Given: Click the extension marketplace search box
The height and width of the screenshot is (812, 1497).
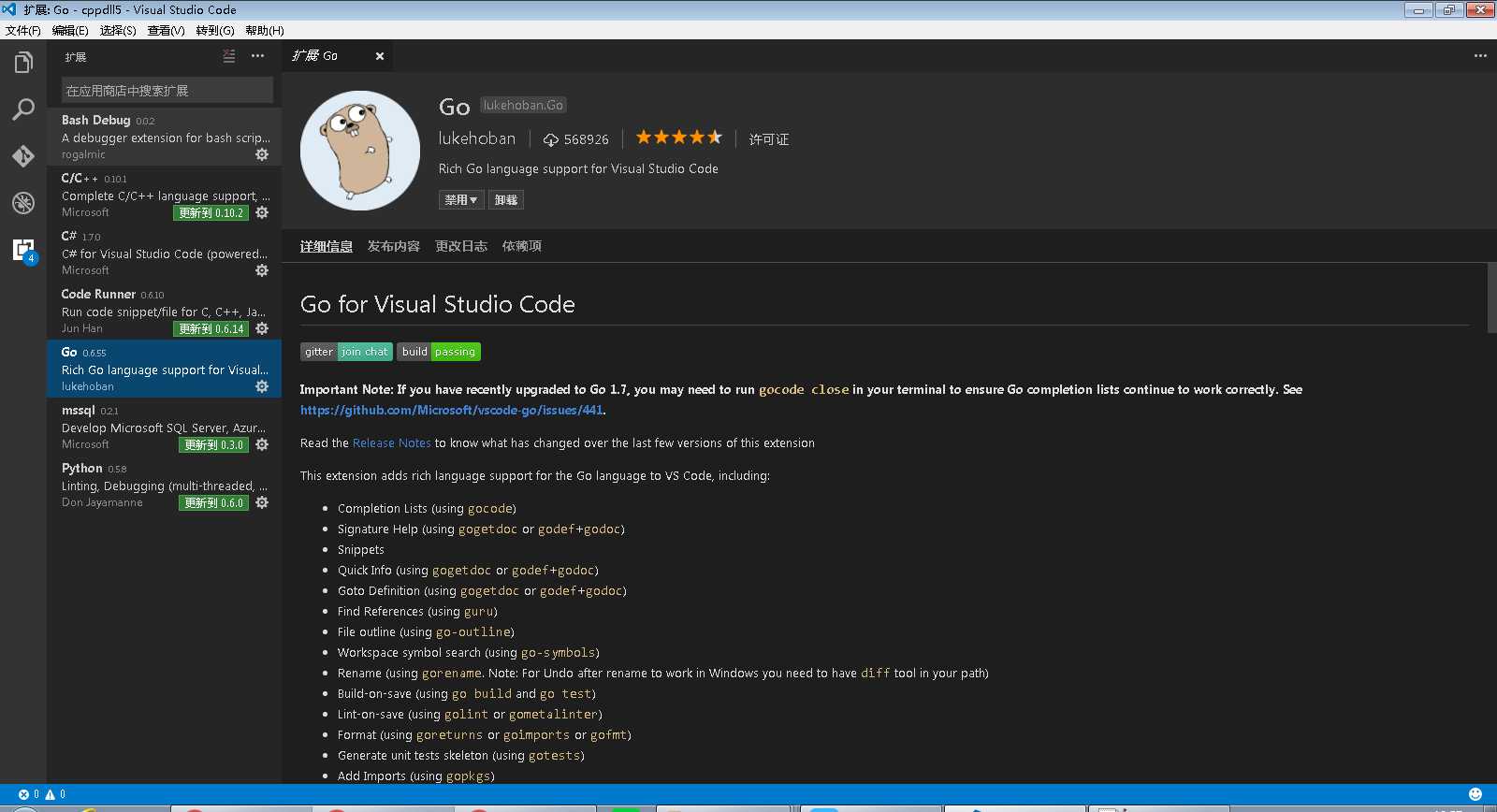Looking at the screenshot, I should (167, 91).
